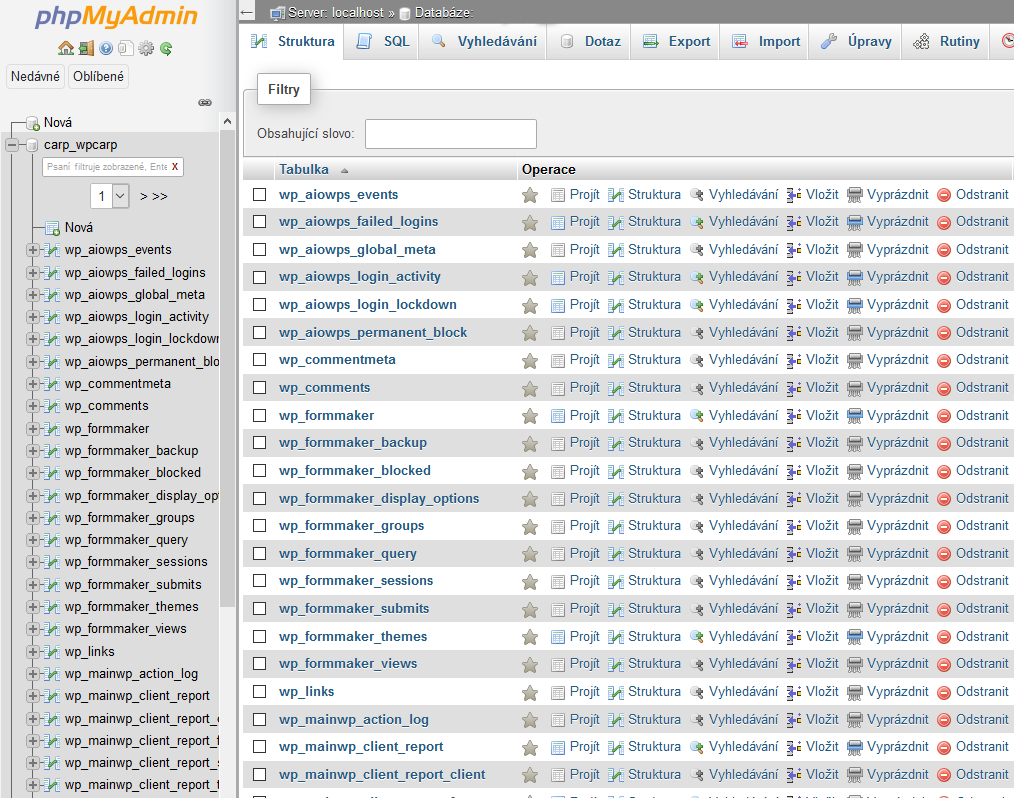Open the page number dropdown in navigation
This screenshot has width=1014, height=798.
[x=110, y=196]
